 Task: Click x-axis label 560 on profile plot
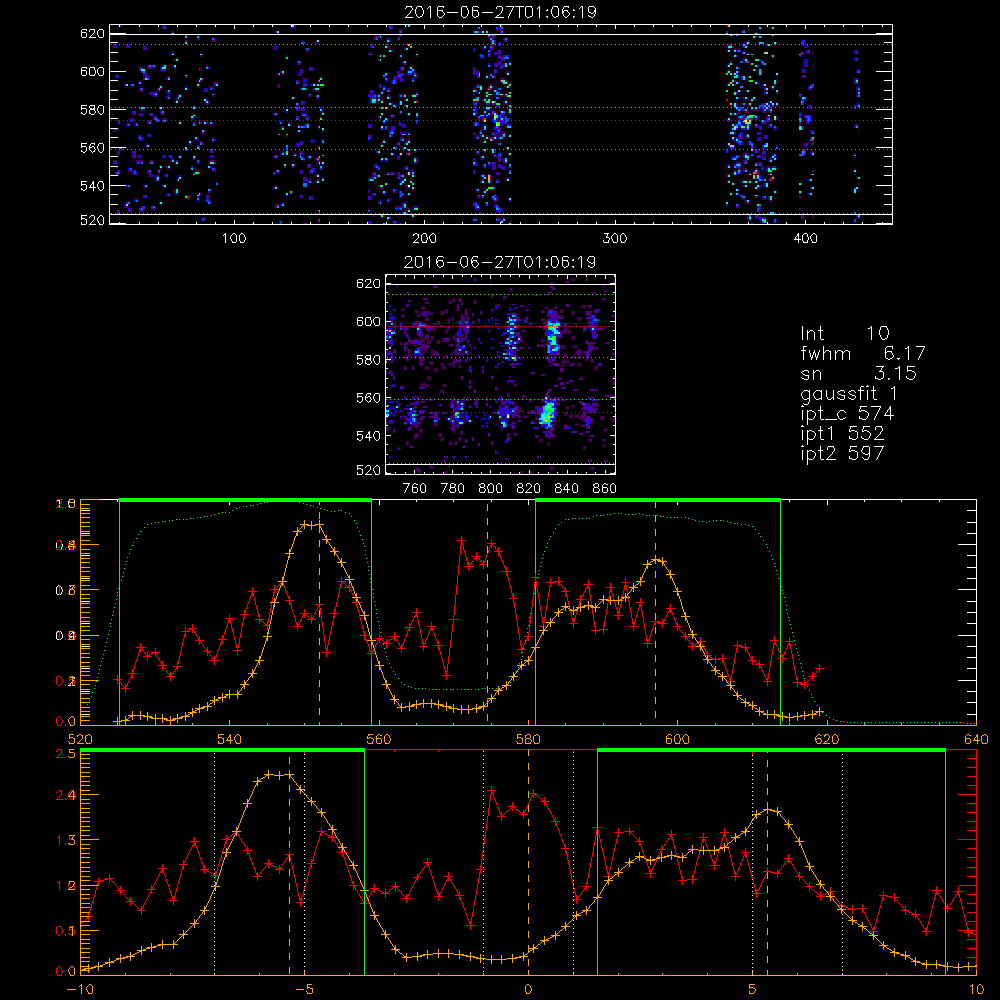click(378, 739)
